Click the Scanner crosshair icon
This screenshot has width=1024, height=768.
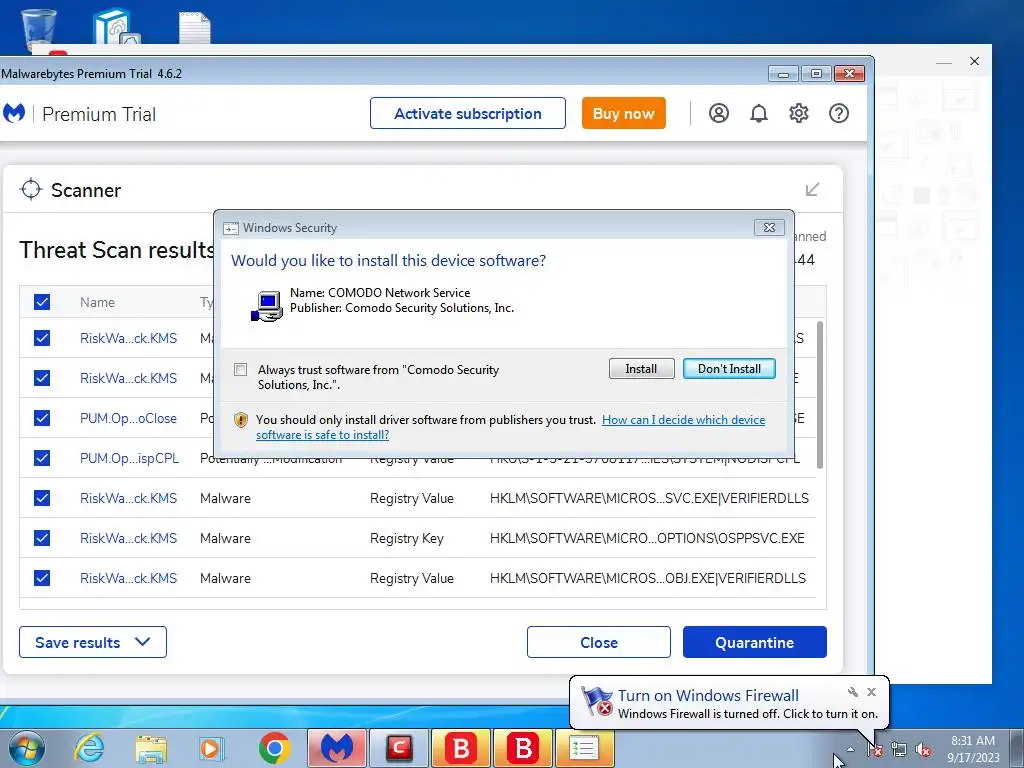(x=31, y=190)
